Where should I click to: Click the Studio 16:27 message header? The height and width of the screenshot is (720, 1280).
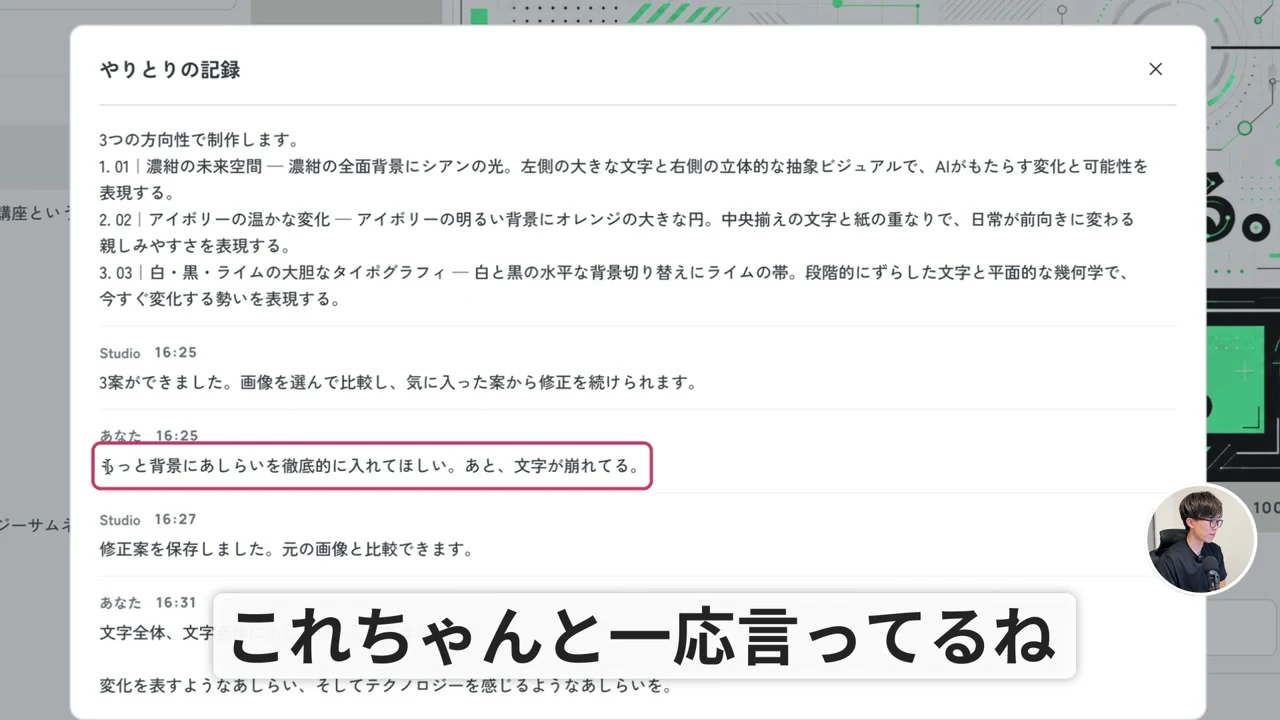pos(148,520)
